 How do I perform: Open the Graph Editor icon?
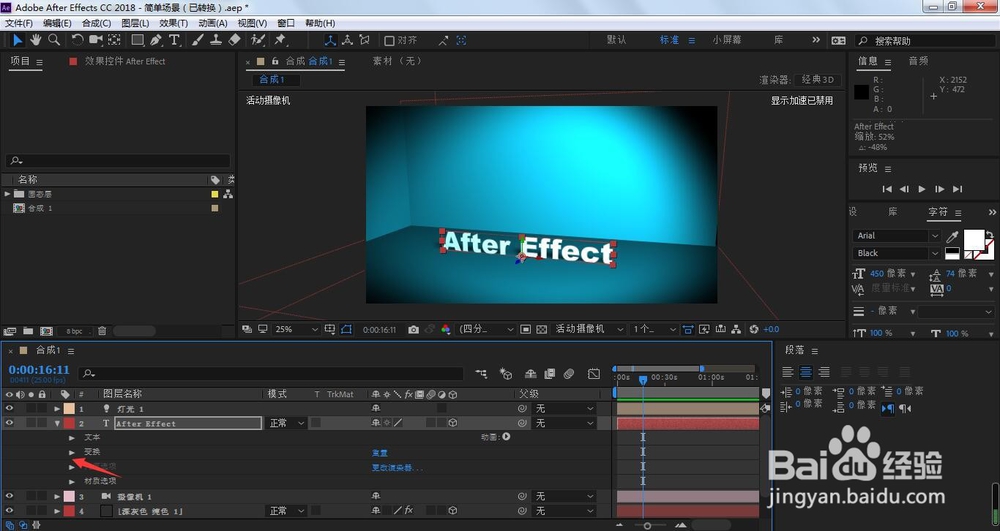click(x=594, y=374)
